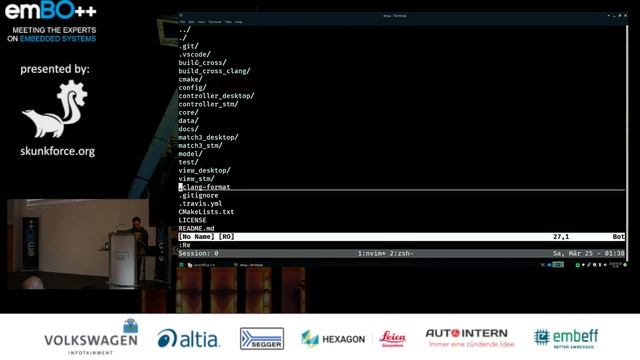
Task: Open the model/ directory
Action: [x=191, y=154]
